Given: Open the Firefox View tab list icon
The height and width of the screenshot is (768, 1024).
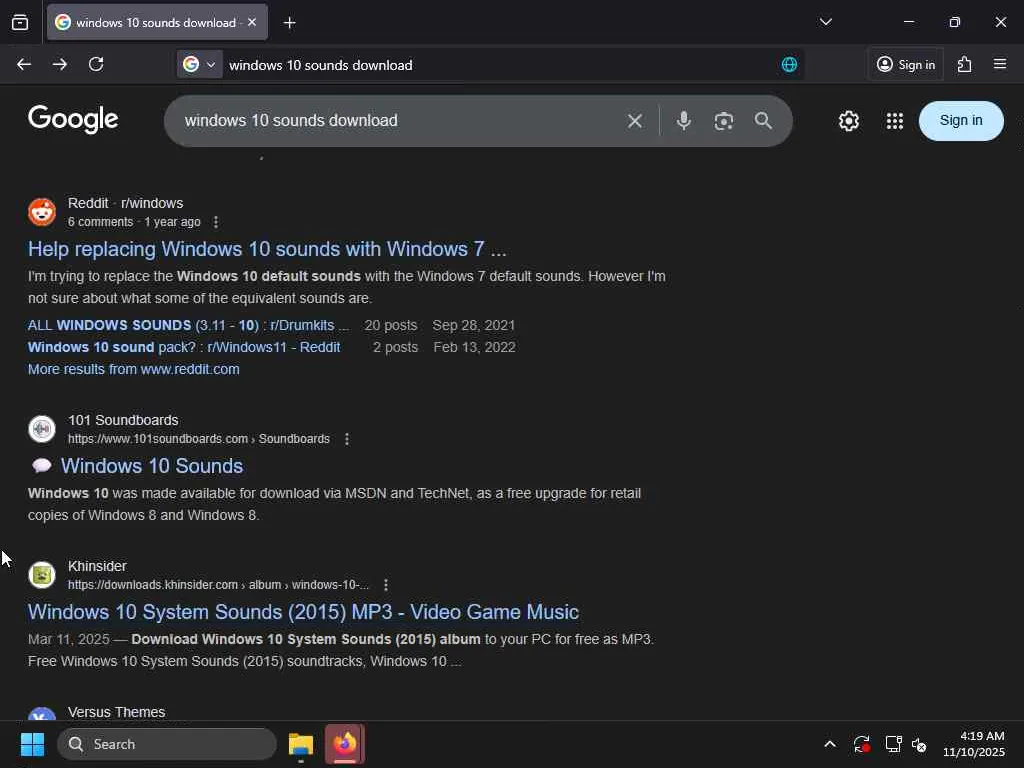Looking at the screenshot, I should tap(20, 23).
